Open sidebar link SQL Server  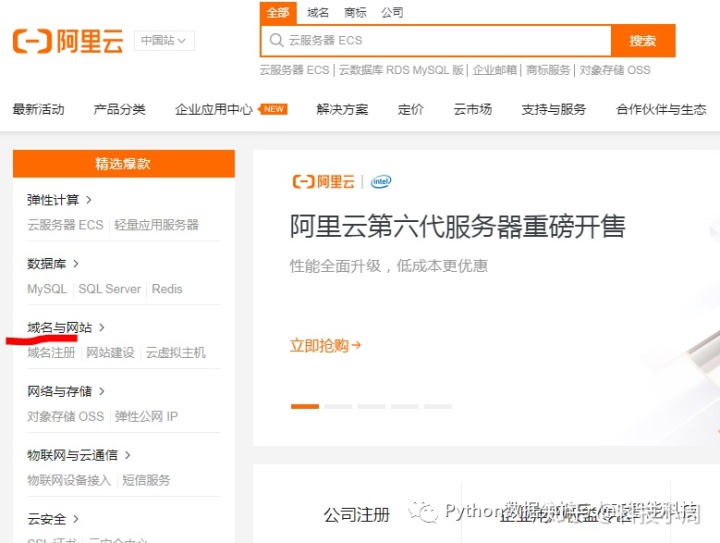tap(109, 289)
